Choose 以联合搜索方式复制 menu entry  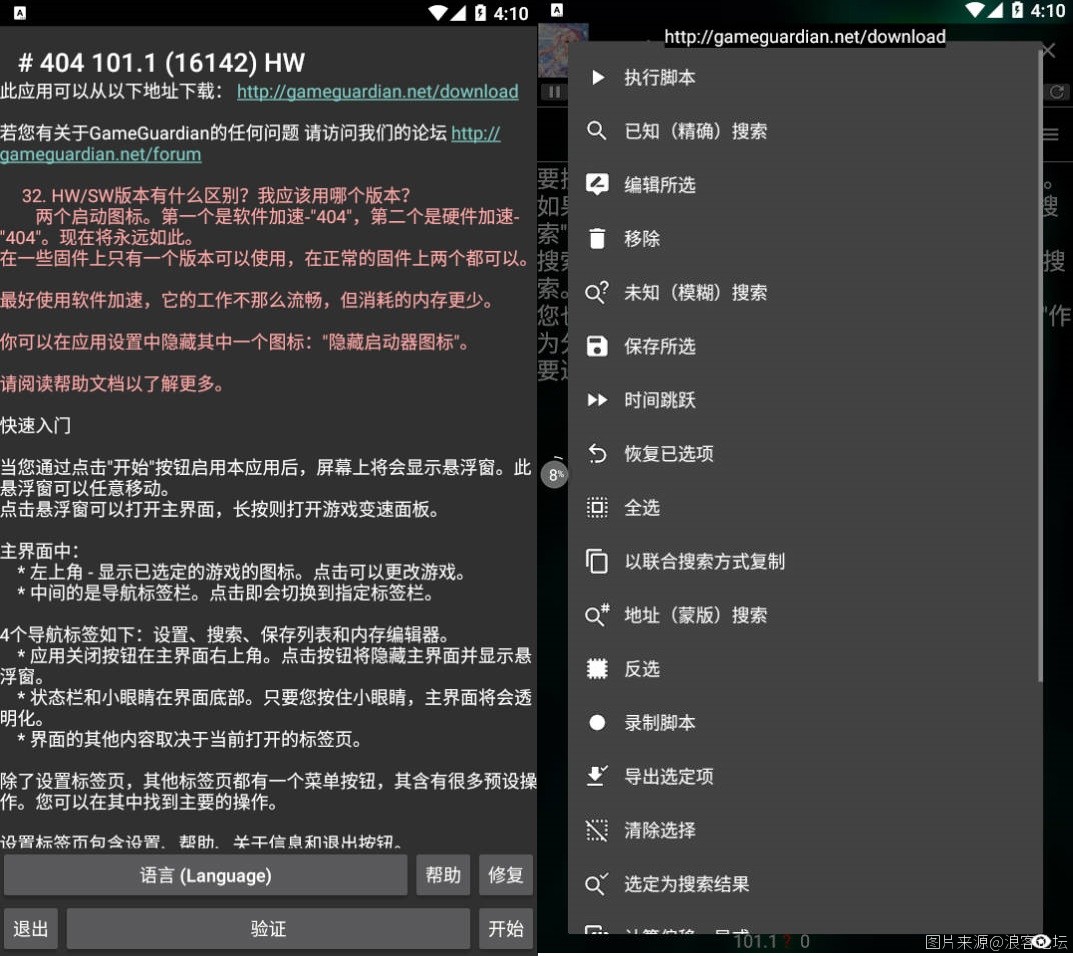[x=804, y=561]
